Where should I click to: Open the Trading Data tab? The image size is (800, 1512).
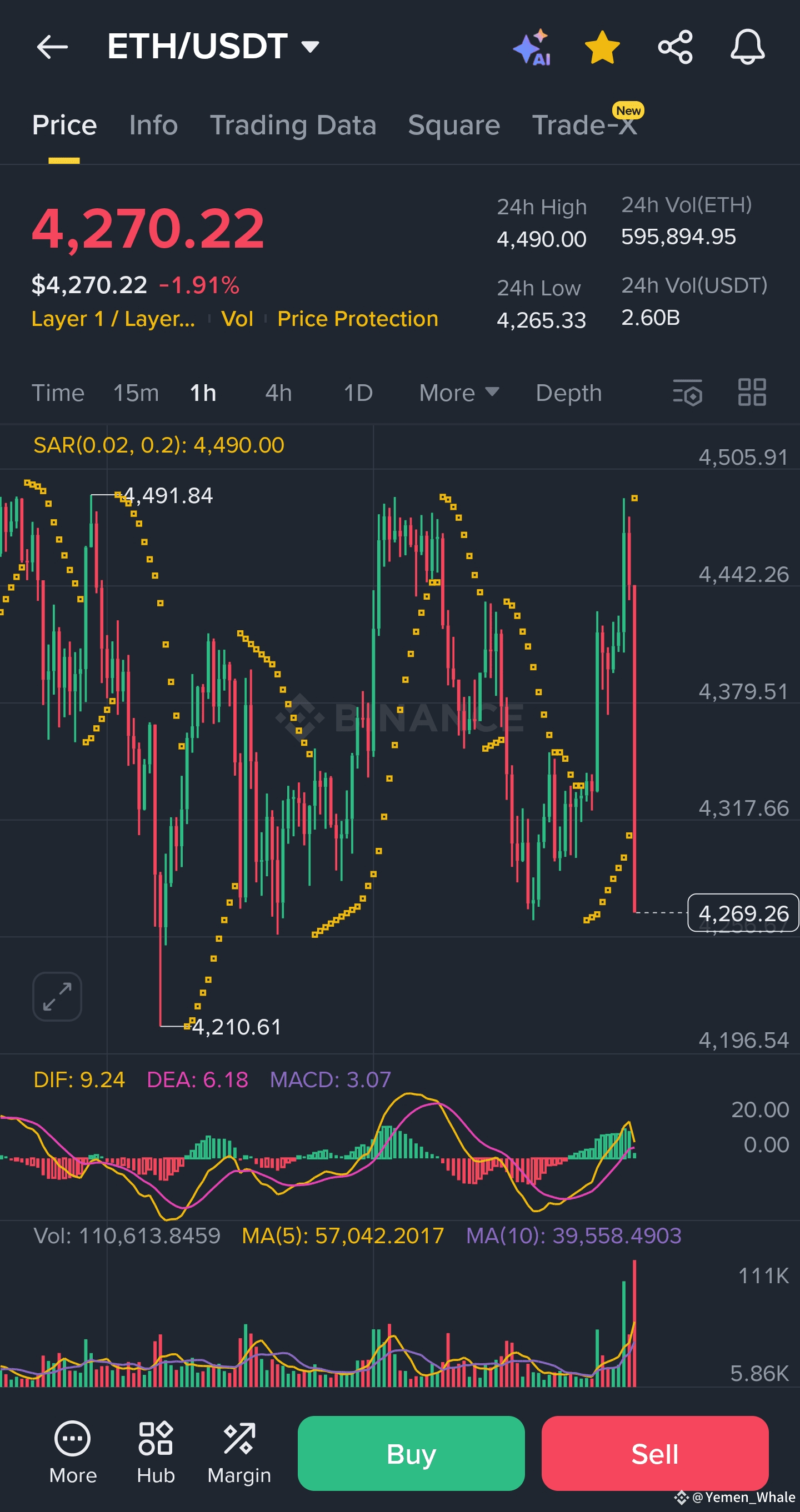pos(293,125)
